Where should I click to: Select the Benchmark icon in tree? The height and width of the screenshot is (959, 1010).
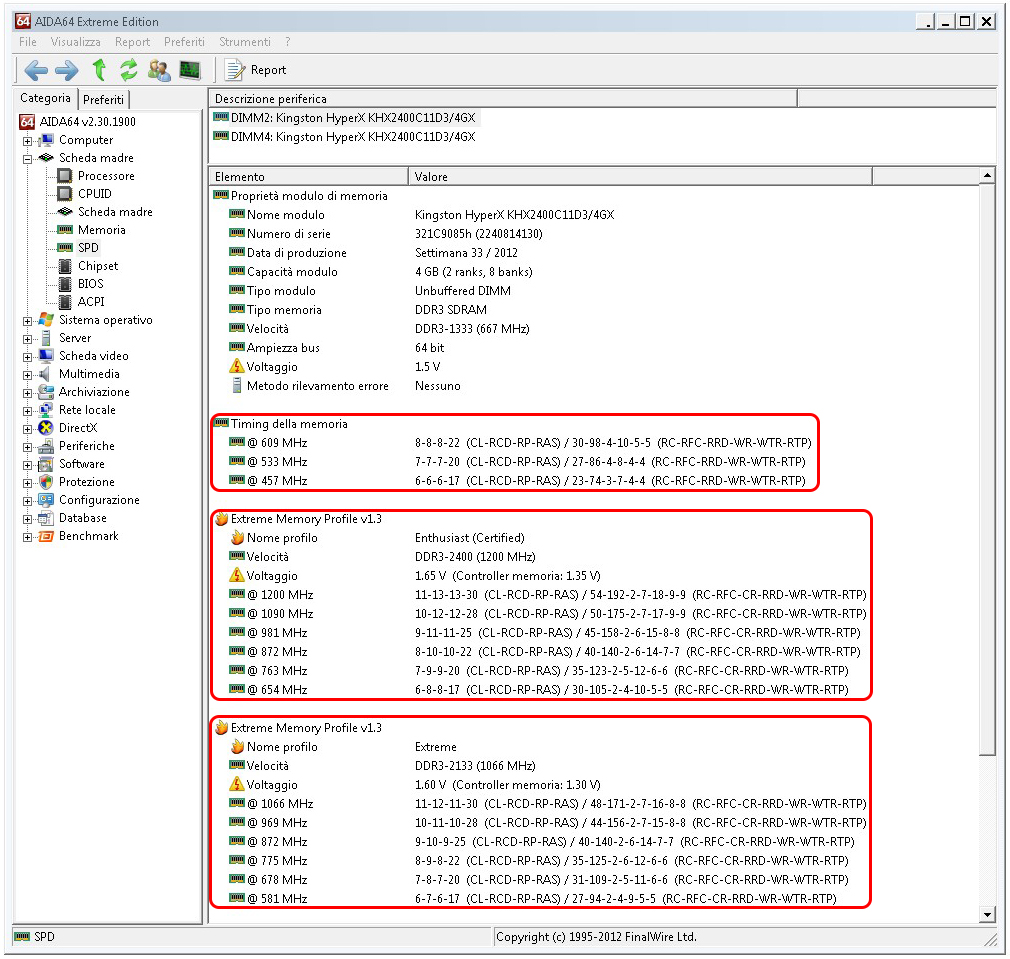[46, 536]
